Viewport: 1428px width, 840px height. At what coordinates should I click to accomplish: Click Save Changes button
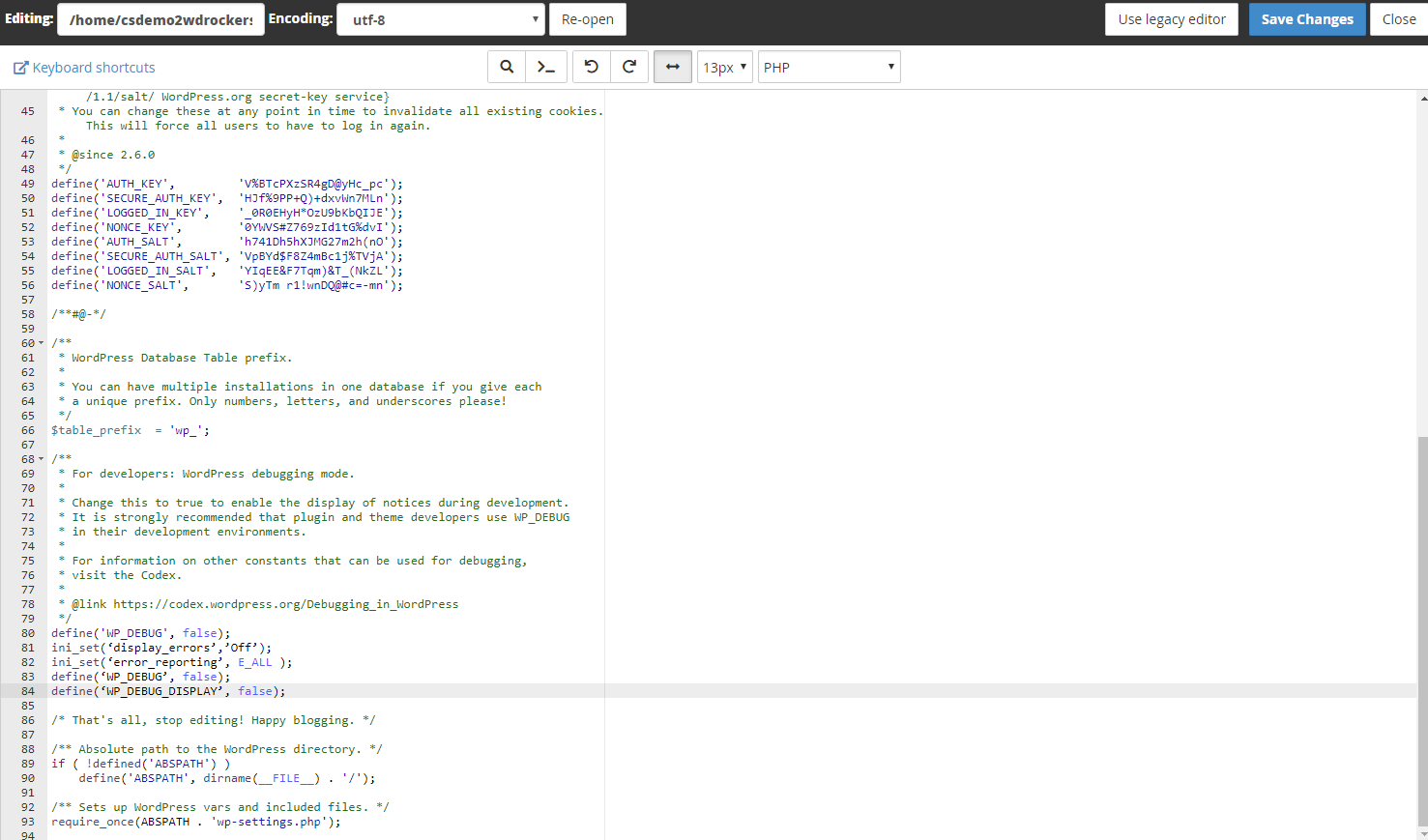1306,19
